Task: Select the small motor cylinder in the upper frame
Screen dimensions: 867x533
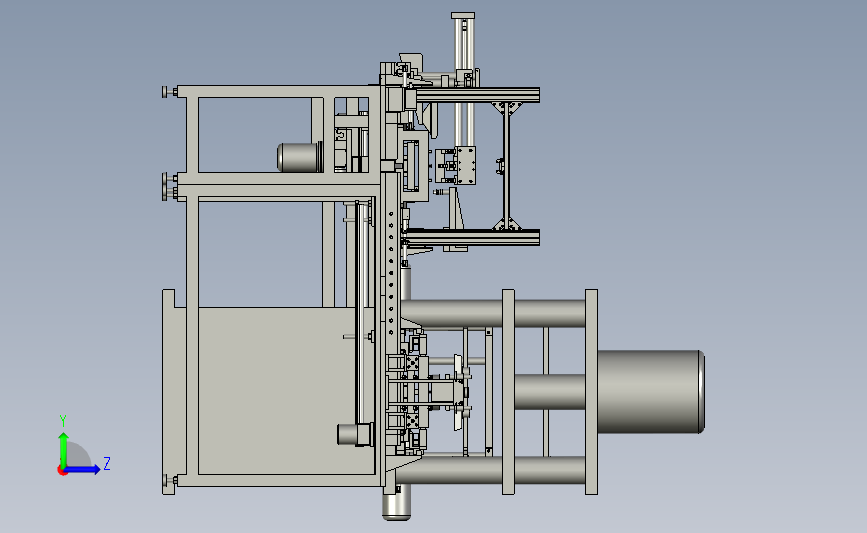Action: point(299,158)
